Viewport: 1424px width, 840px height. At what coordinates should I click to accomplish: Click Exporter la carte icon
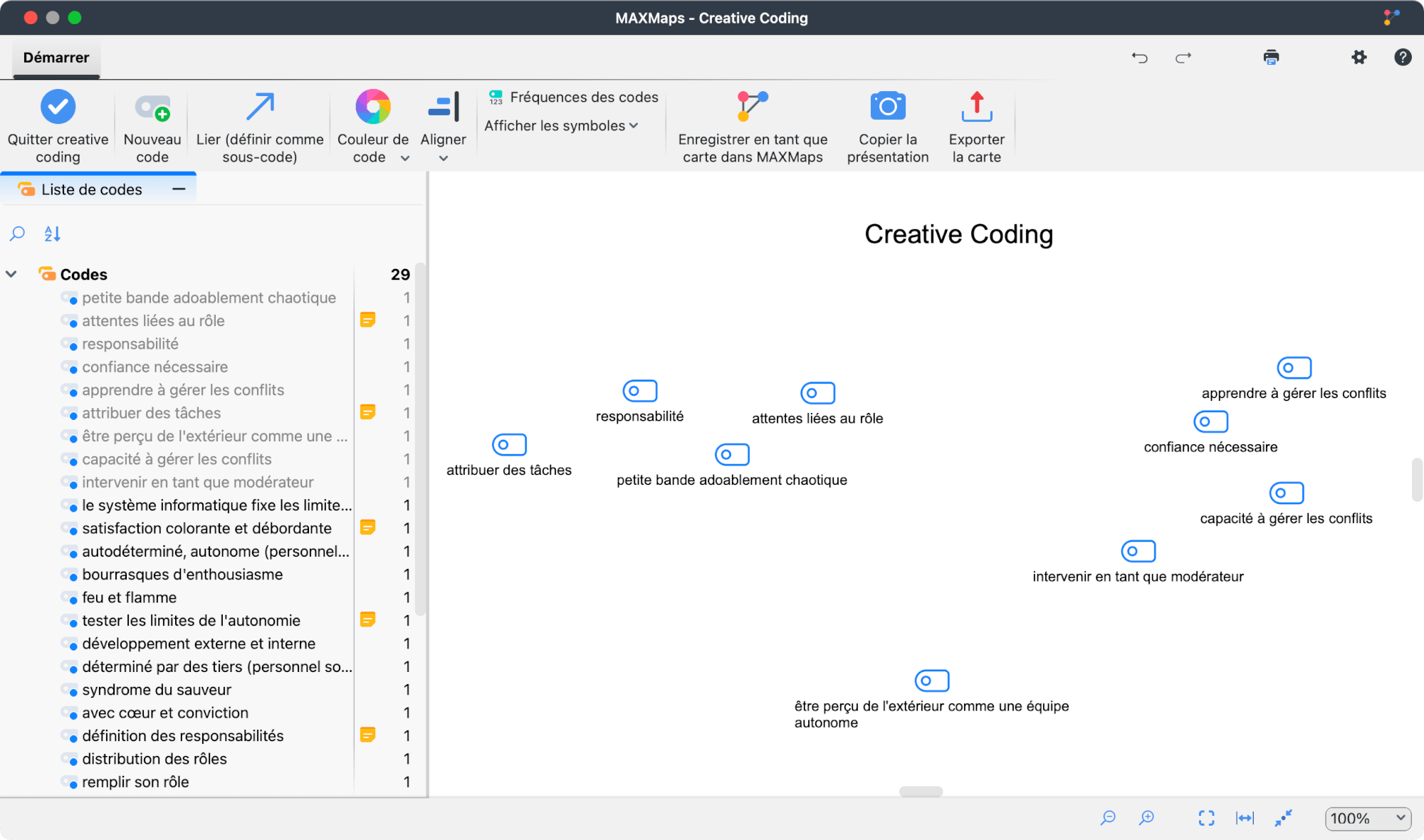click(x=976, y=107)
